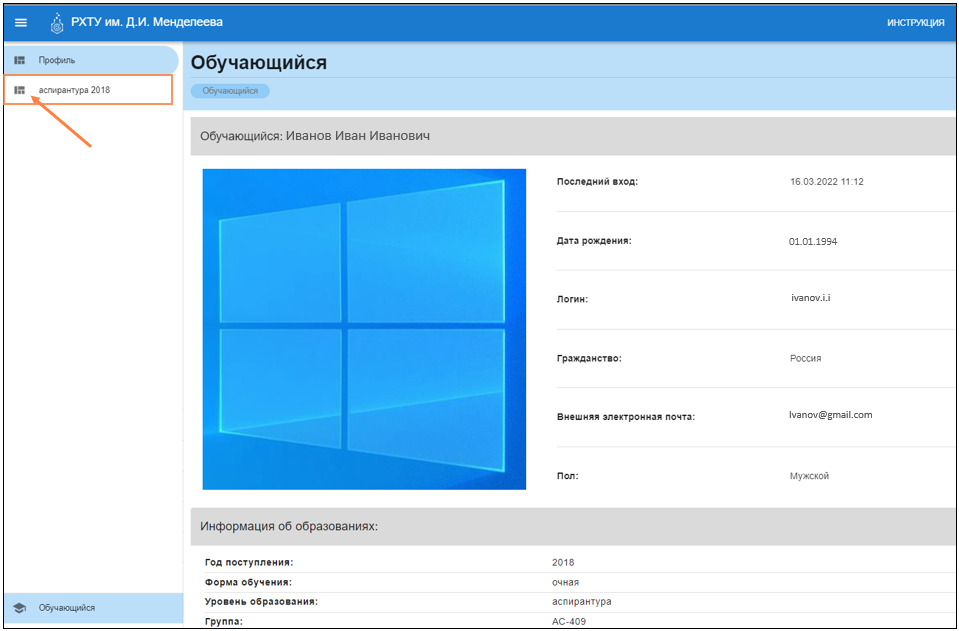Viewport: 959px width, 631px height.
Task: Click the student profile photo
Action: tap(364, 329)
